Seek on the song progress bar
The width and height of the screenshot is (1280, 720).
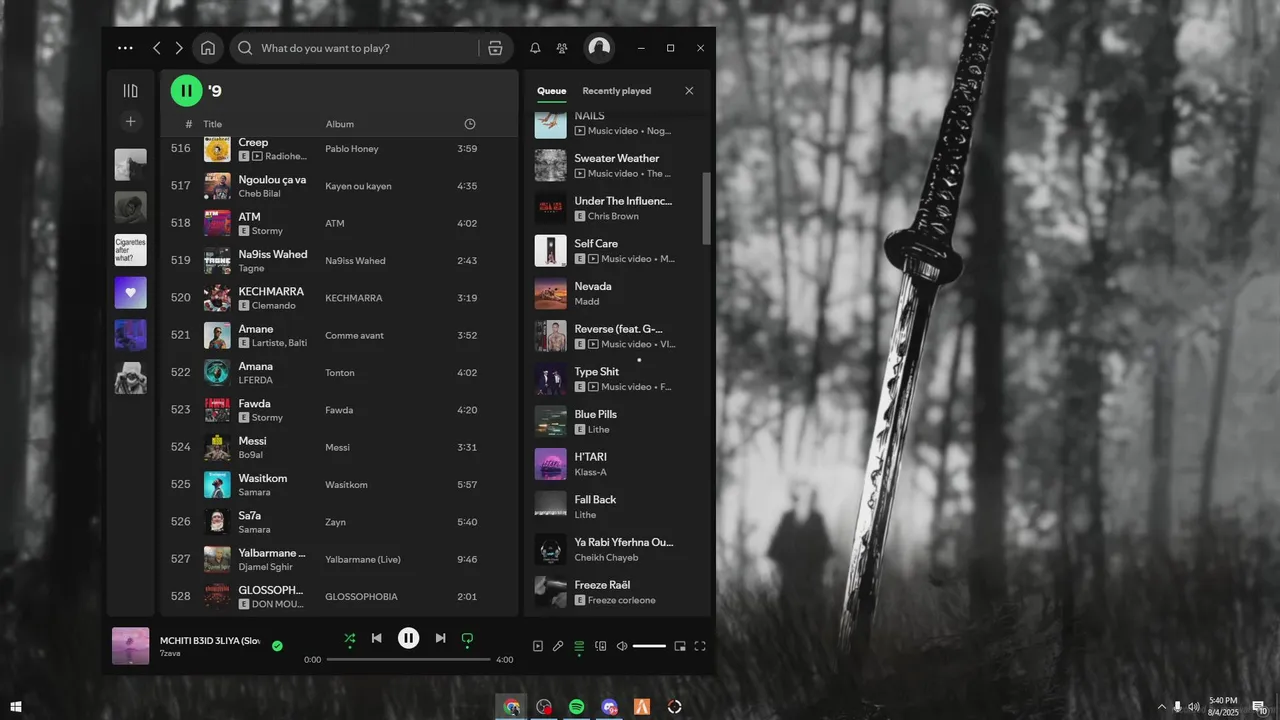point(408,660)
